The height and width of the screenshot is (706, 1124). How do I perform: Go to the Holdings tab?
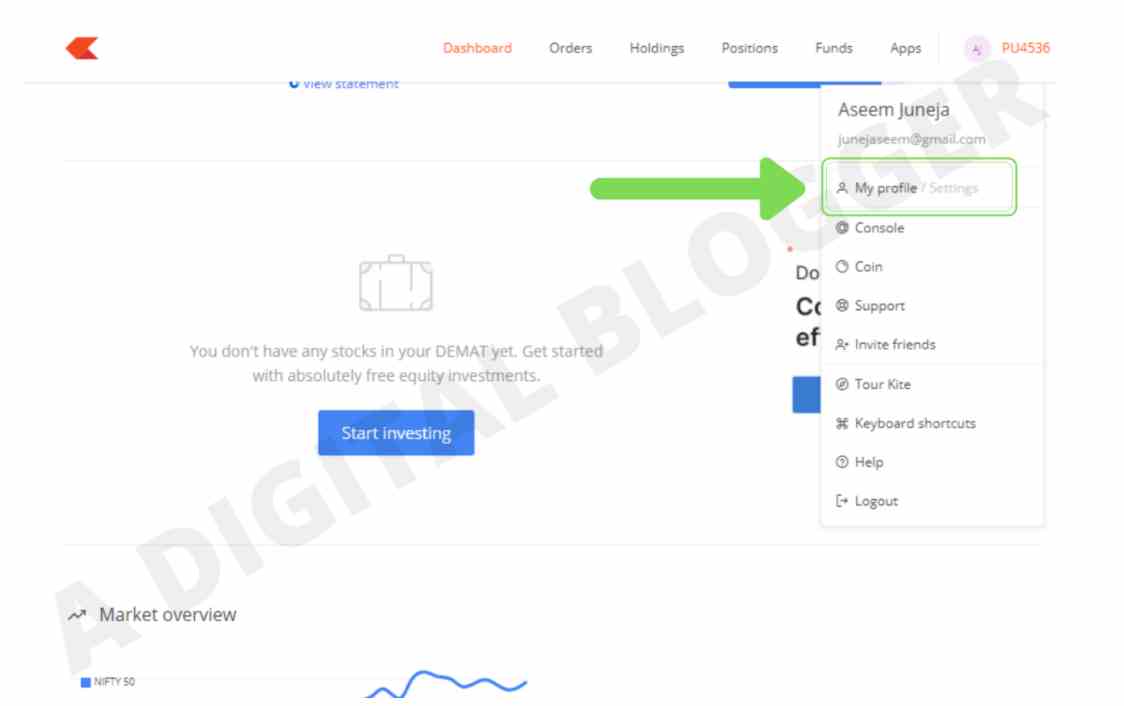(x=657, y=48)
